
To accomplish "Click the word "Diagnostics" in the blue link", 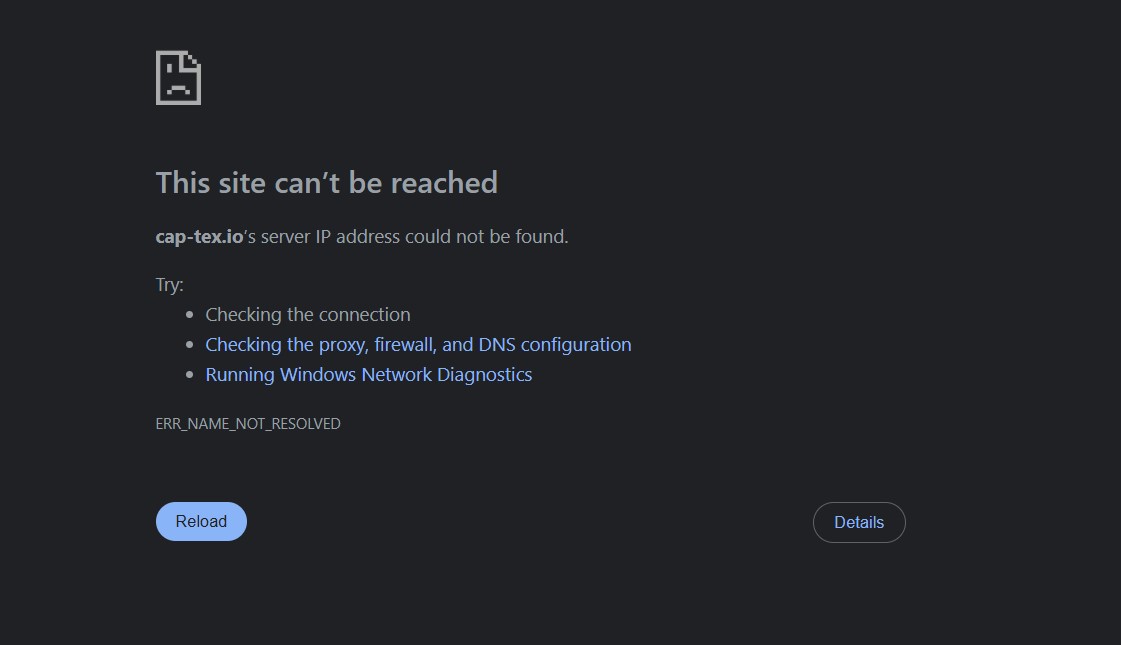I will pyautogui.click(x=485, y=375).
